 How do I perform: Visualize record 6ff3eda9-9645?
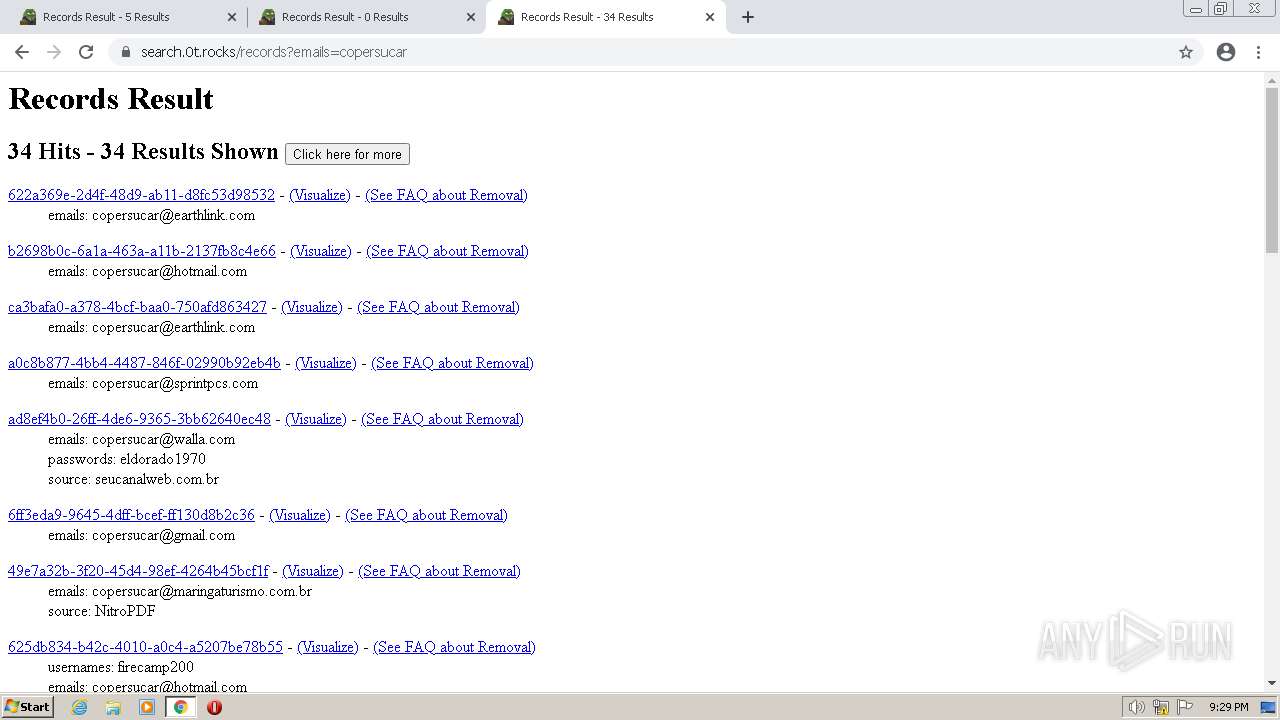(300, 515)
